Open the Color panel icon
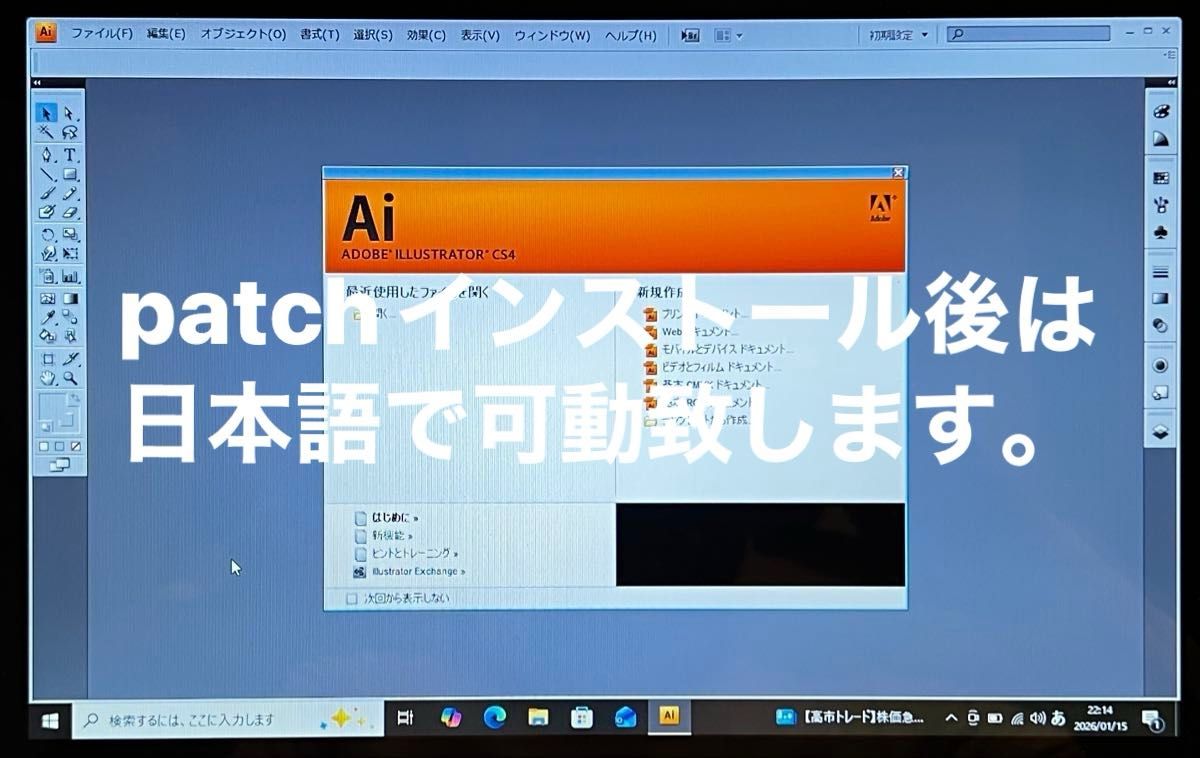 (x=1160, y=112)
